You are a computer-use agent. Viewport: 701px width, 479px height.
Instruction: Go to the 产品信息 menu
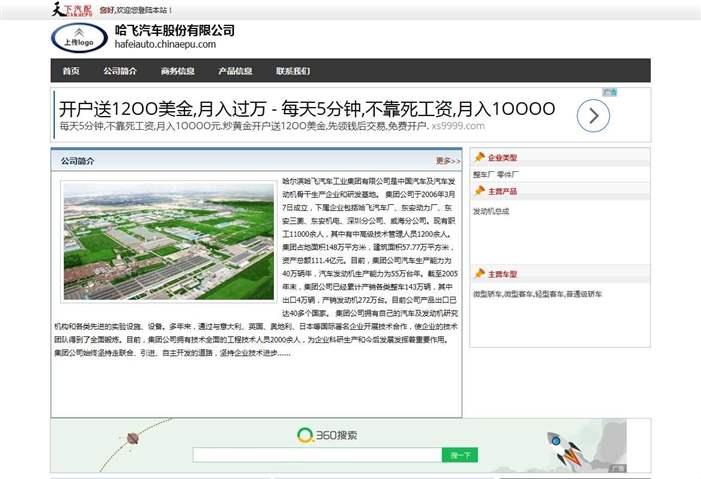tap(235, 71)
